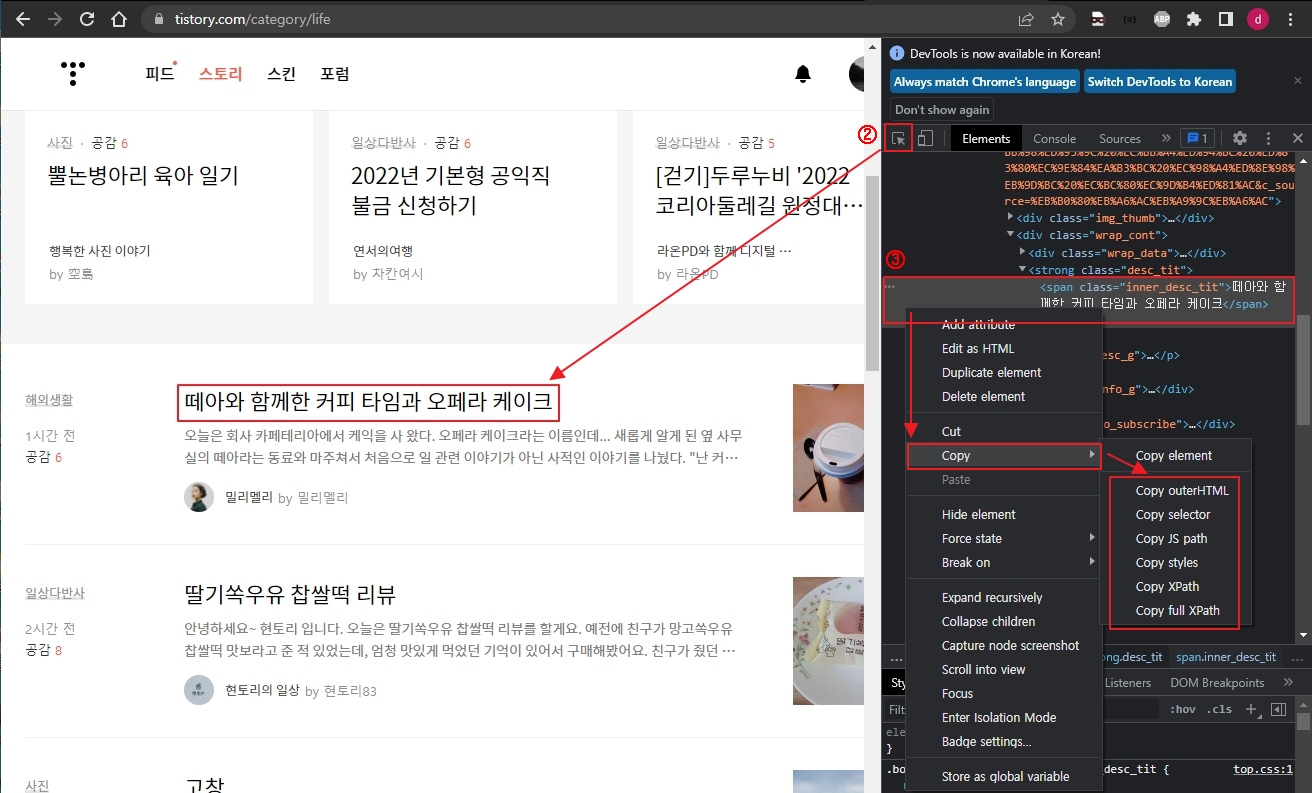Click Don't show again
This screenshot has height=793, width=1312.
click(x=942, y=110)
